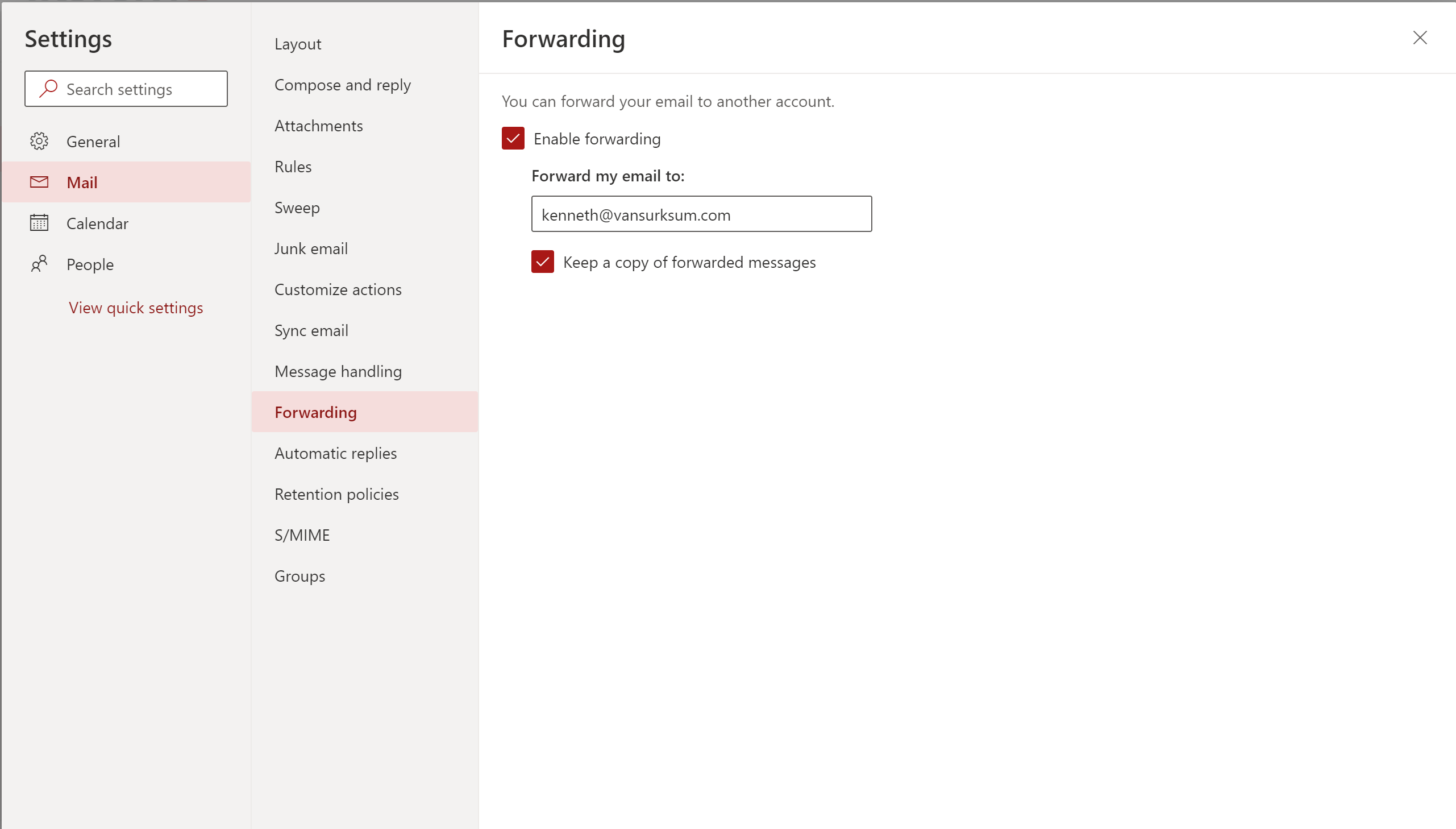This screenshot has height=829, width=1456.
Task: Click the People contacts icon
Action: click(39, 264)
